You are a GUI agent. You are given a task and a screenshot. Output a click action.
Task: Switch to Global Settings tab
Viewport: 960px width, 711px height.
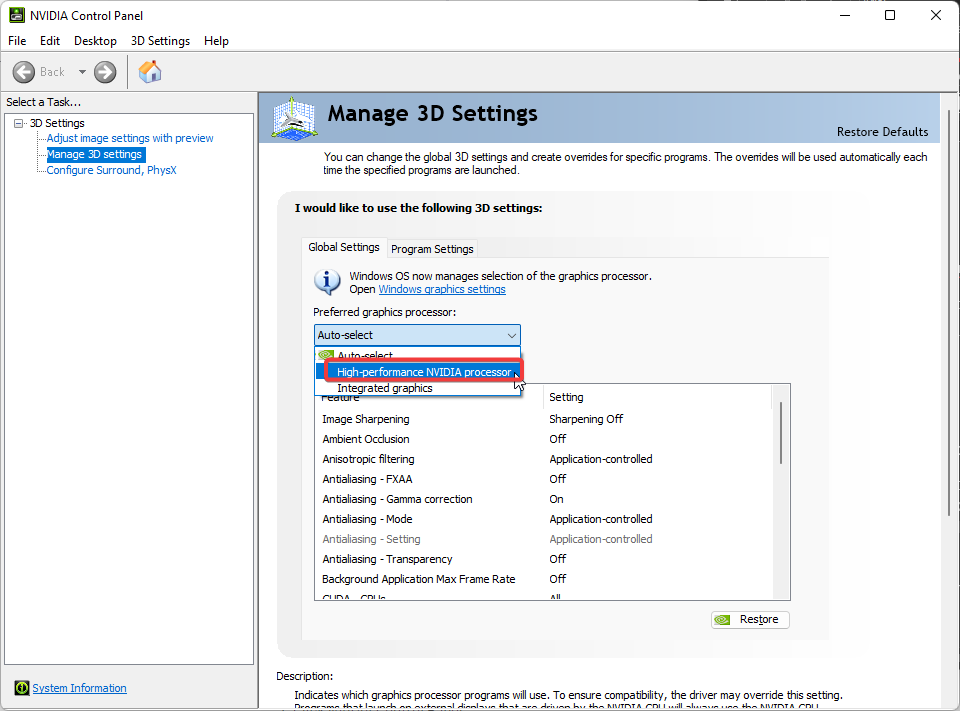point(343,247)
